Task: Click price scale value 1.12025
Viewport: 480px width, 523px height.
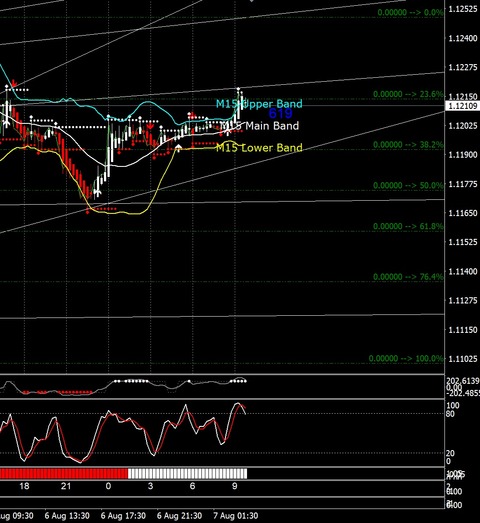Action: pos(463,126)
